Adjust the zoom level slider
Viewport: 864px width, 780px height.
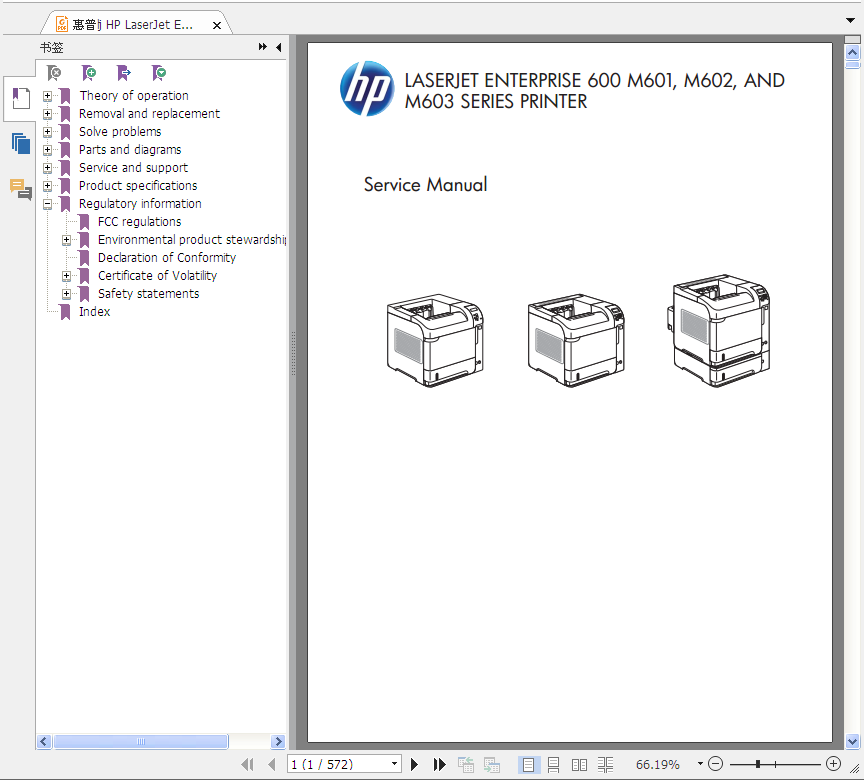(758, 764)
